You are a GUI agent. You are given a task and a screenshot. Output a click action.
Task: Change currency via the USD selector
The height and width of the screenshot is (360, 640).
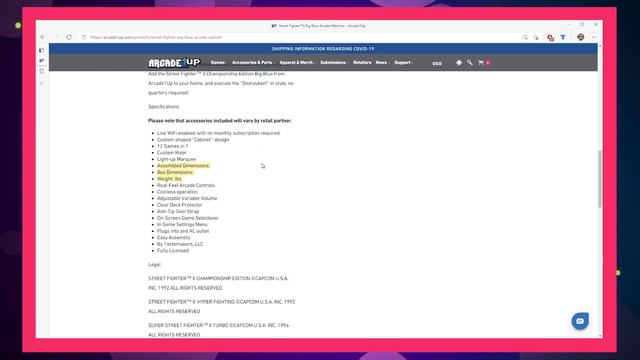pyautogui.click(x=437, y=63)
